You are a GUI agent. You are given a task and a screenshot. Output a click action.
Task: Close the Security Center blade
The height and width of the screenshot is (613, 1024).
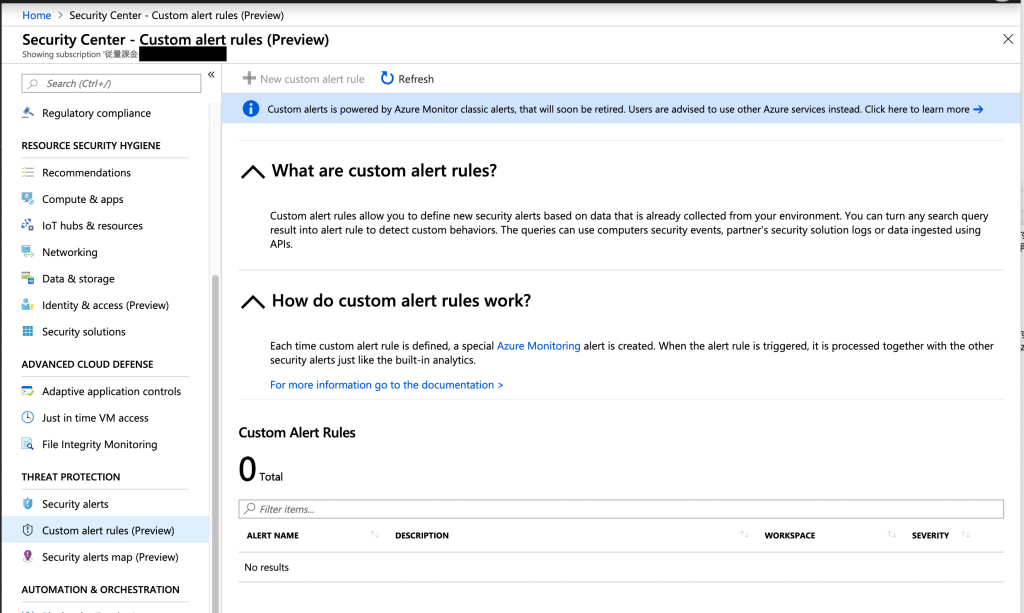(x=1008, y=39)
